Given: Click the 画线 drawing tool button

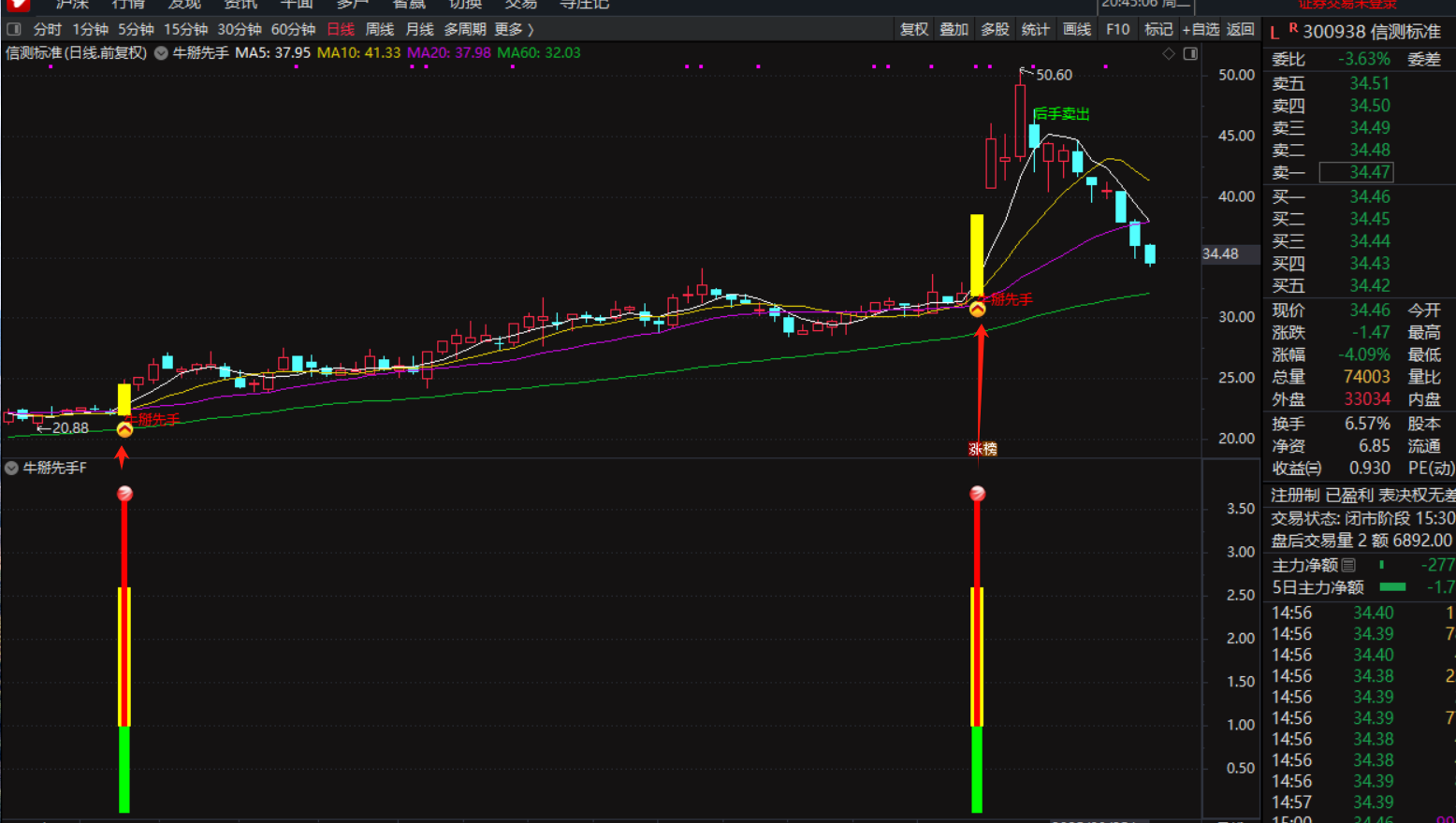Looking at the screenshot, I should coord(1076,30).
